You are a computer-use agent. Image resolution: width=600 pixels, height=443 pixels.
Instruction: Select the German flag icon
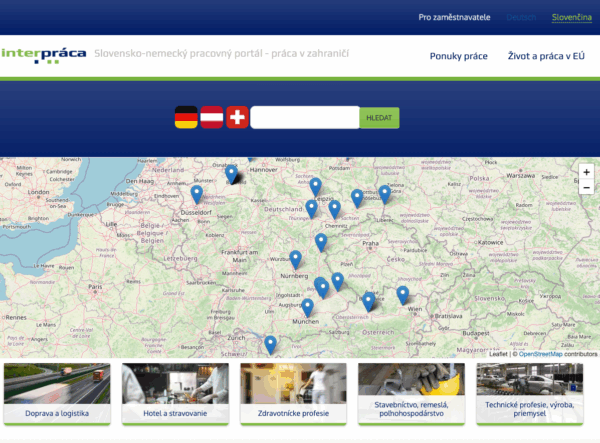[186, 117]
